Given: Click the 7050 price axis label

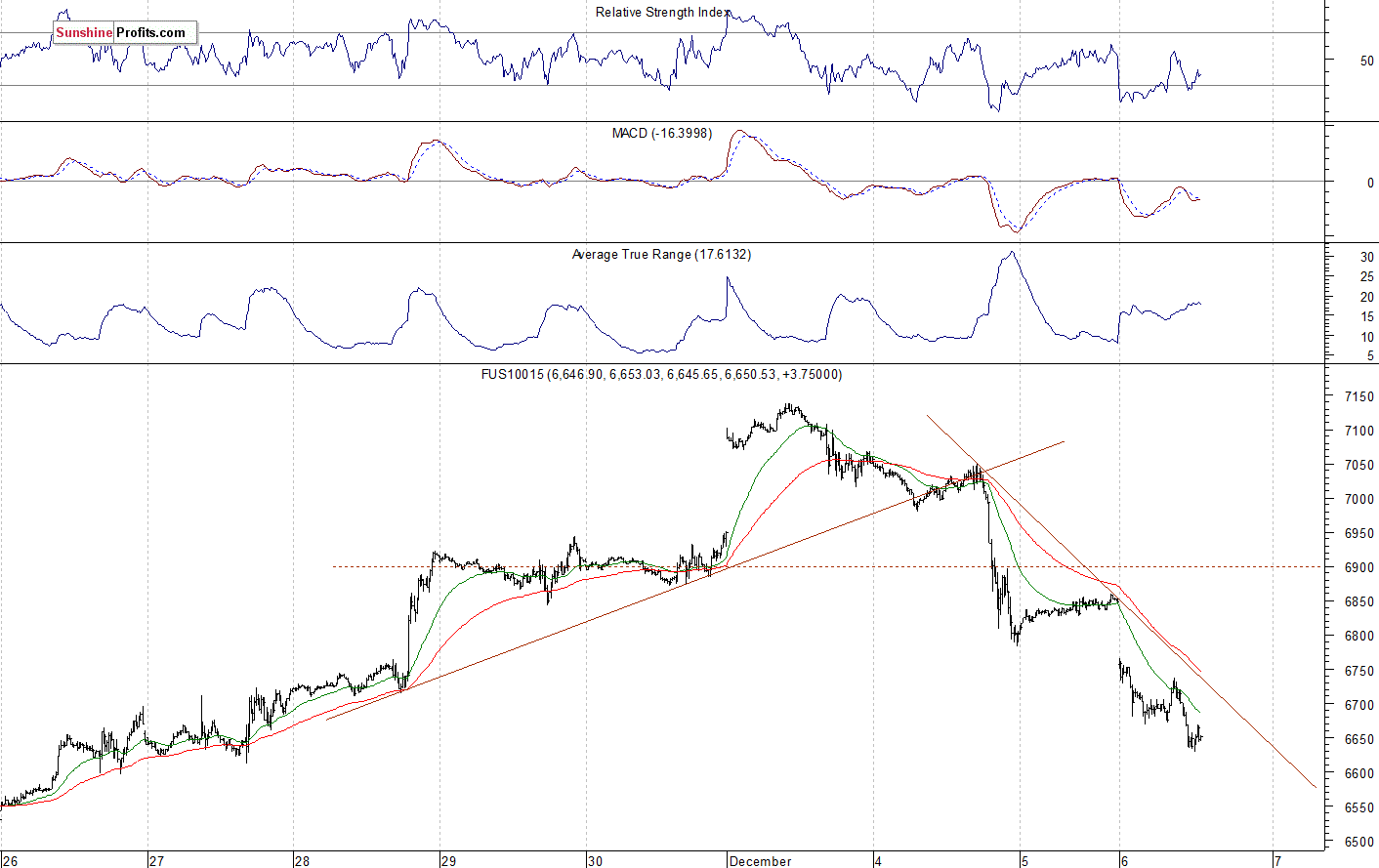Looking at the screenshot, I should 1358,465.
